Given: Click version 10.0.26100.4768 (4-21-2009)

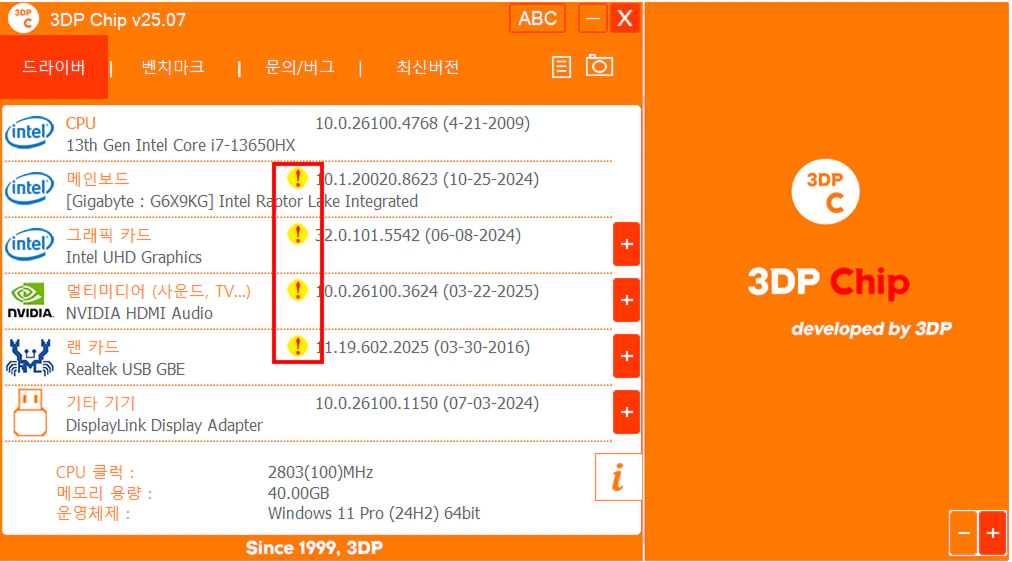Looking at the screenshot, I should [x=422, y=123].
